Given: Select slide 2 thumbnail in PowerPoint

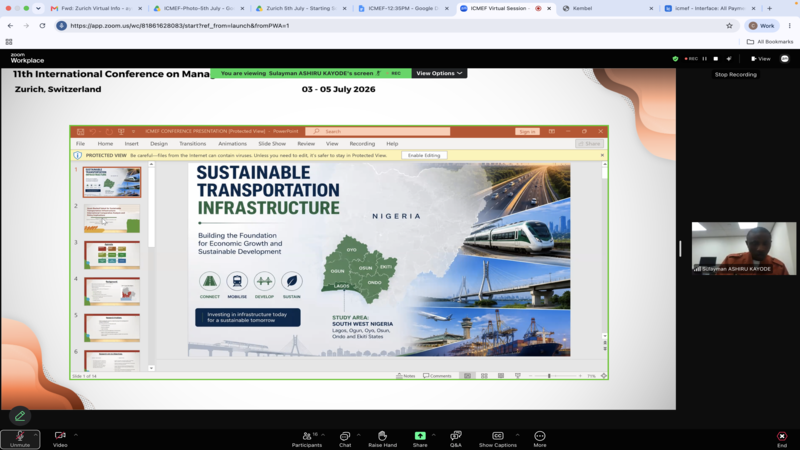Looking at the screenshot, I should click(x=112, y=218).
